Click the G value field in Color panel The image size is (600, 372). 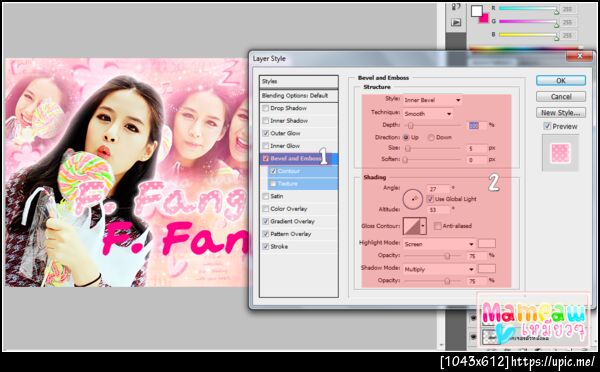click(x=568, y=22)
